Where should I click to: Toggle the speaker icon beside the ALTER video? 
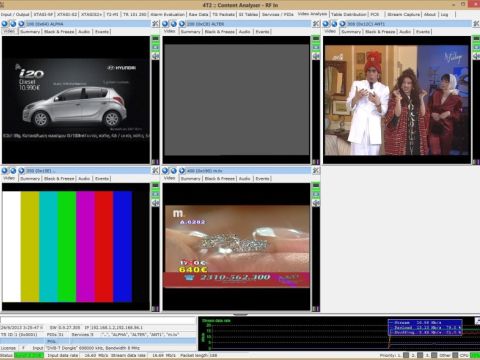click(x=316, y=56)
